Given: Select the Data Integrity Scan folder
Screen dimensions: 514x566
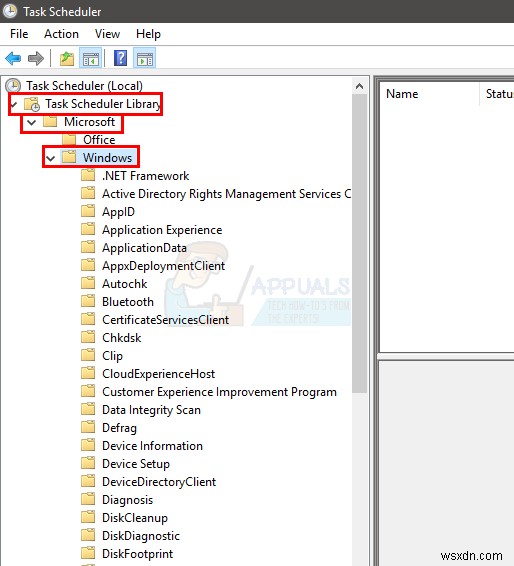Looking at the screenshot, I should pos(151,410).
